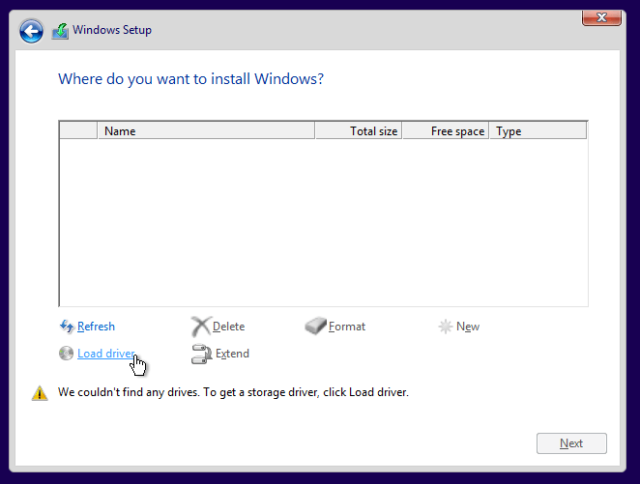This screenshot has height=484, width=640.
Task: Click the "We couldn't find any drives" message
Action: coord(233,392)
